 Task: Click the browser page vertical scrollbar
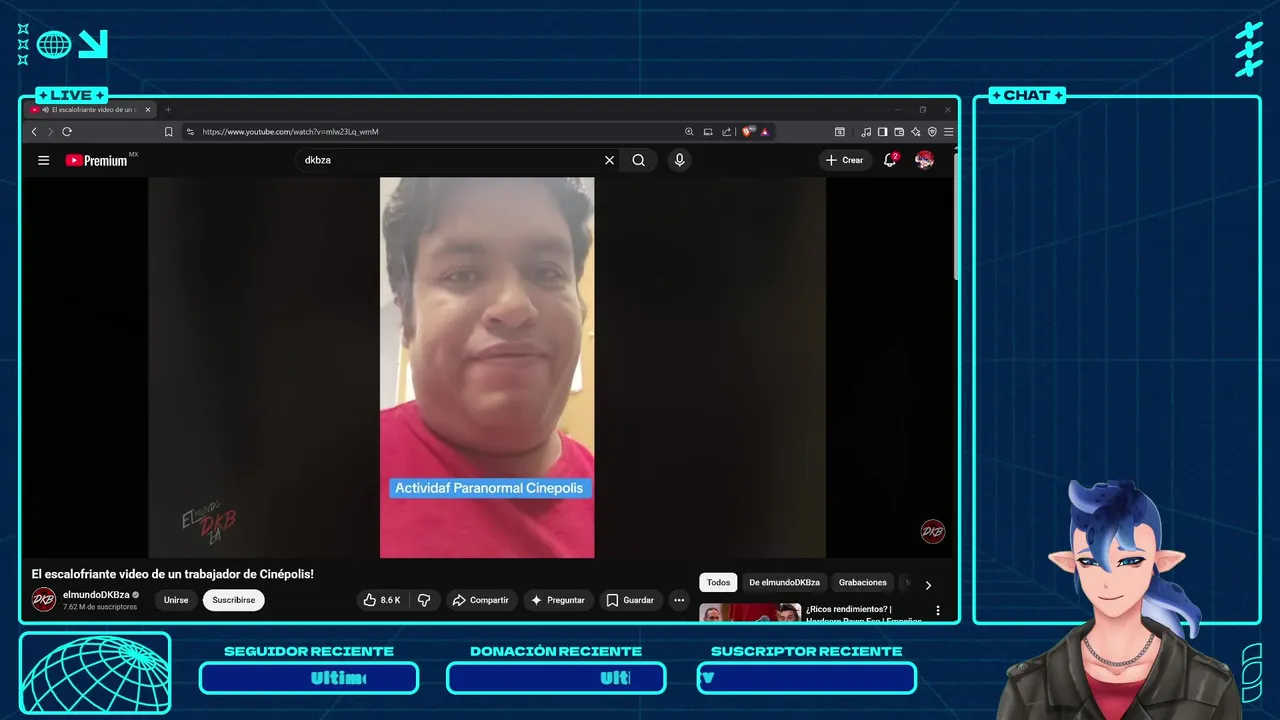[955, 215]
